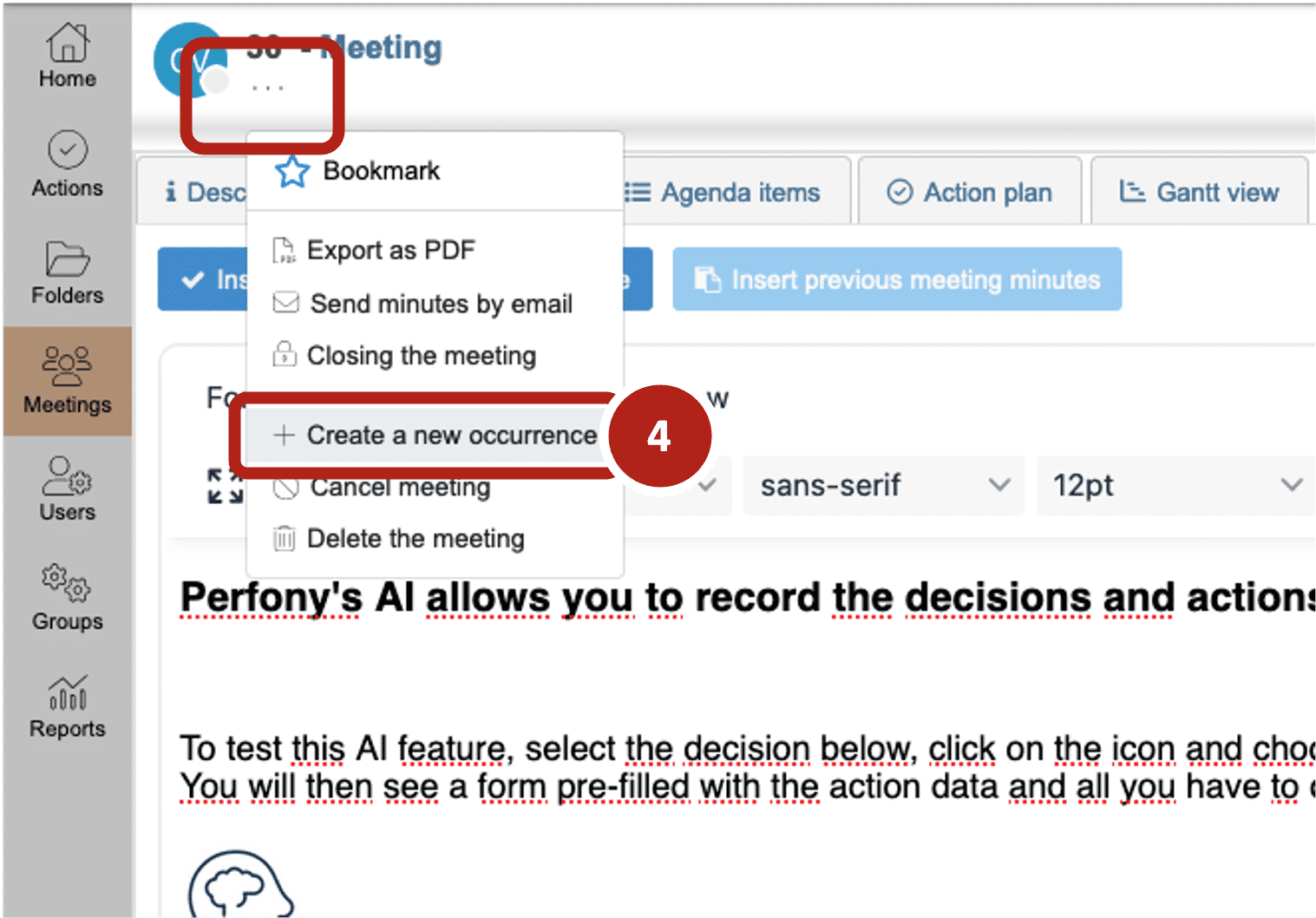Open Folders from the sidebar
This screenshot has width=1316, height=918.
click(x=67, y=272)
